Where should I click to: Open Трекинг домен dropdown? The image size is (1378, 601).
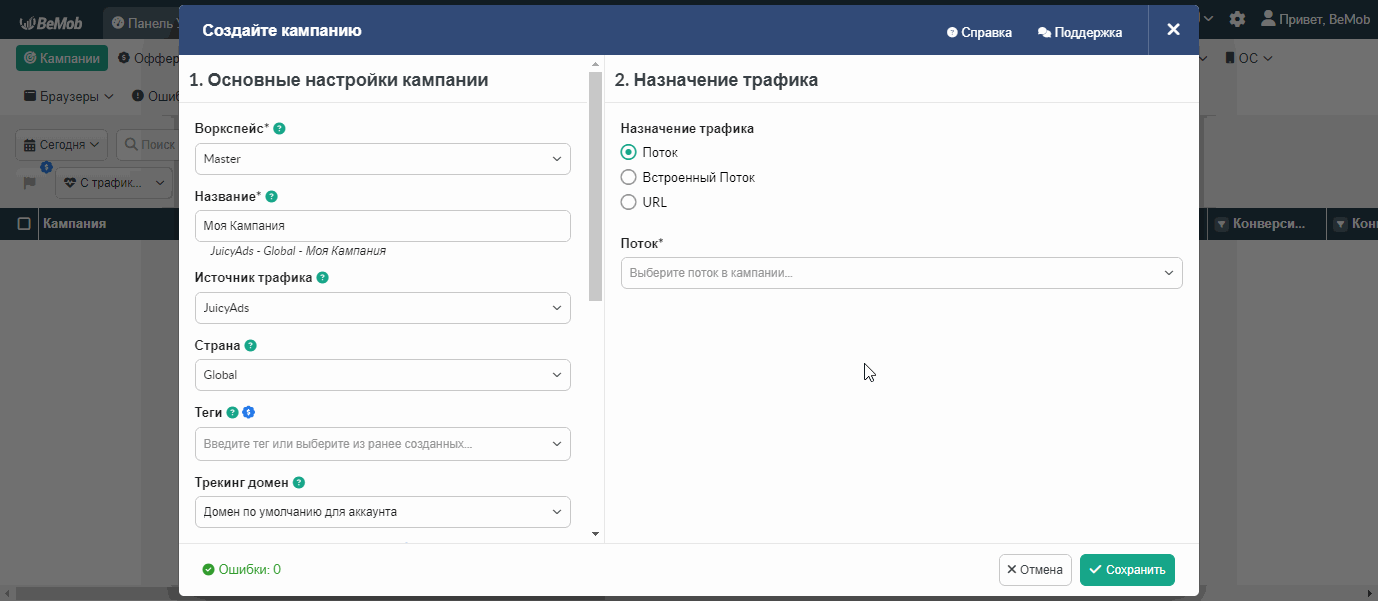click(383, 512)
